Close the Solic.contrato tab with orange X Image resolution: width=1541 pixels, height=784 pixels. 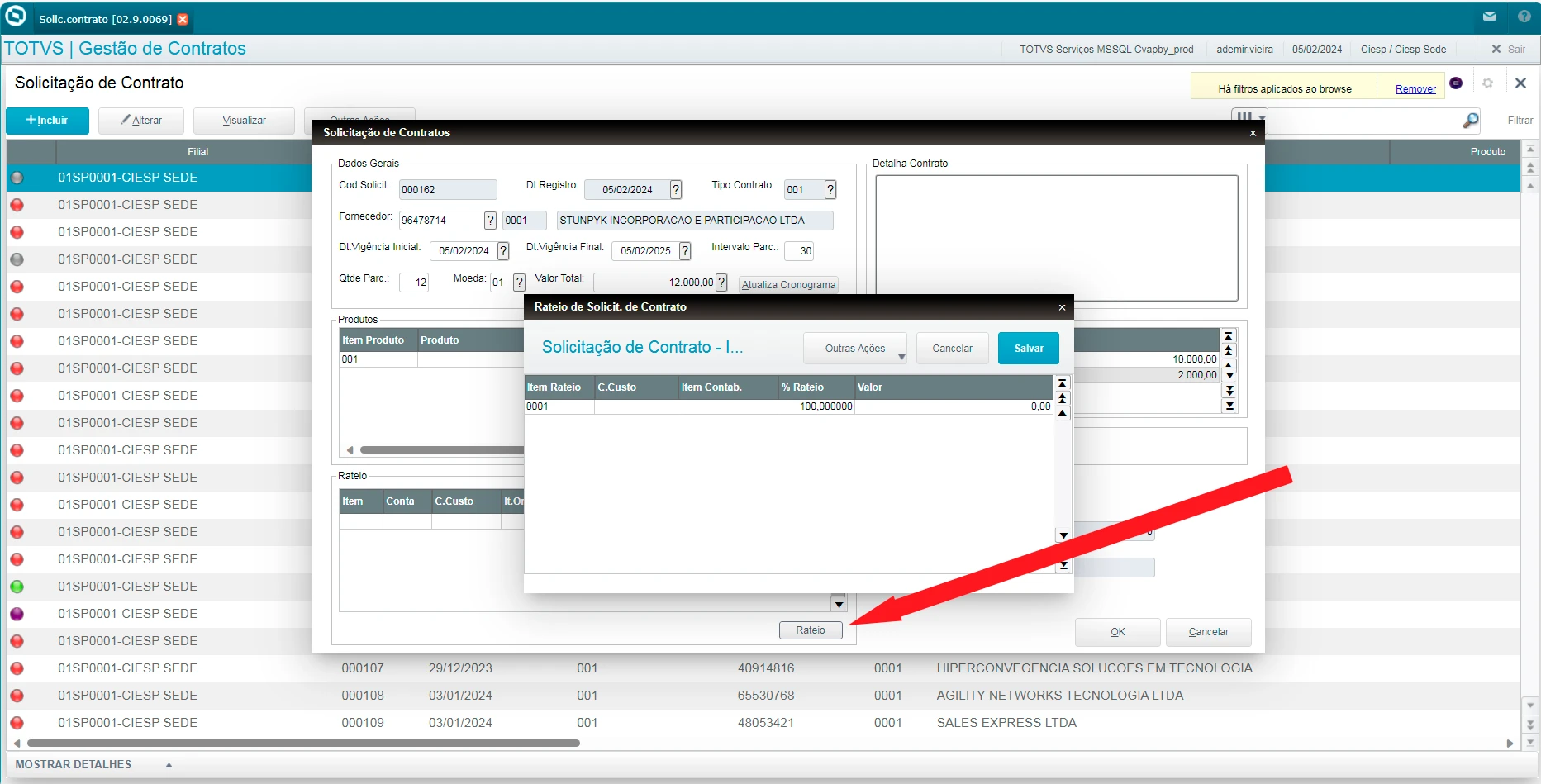pos(183,19)
